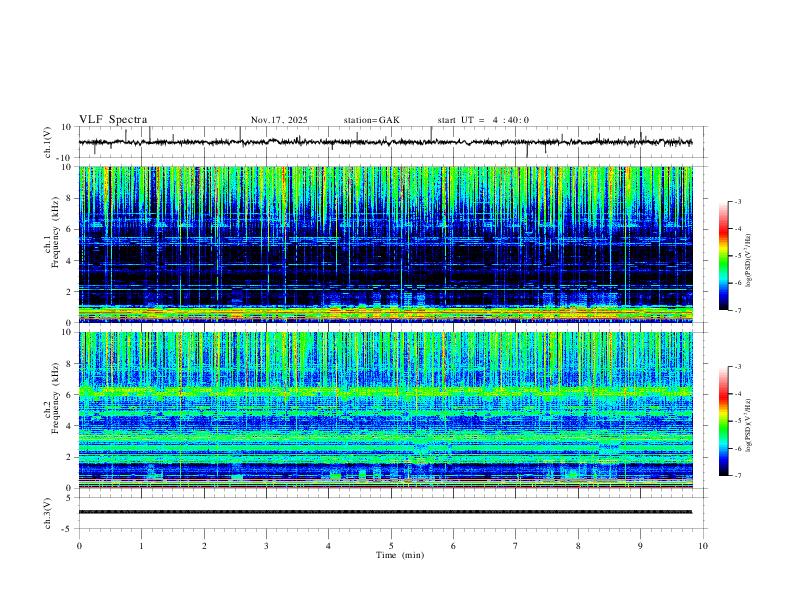
Task: Select the date text Nov.17, 2025
Action: [x=279, y=120]
